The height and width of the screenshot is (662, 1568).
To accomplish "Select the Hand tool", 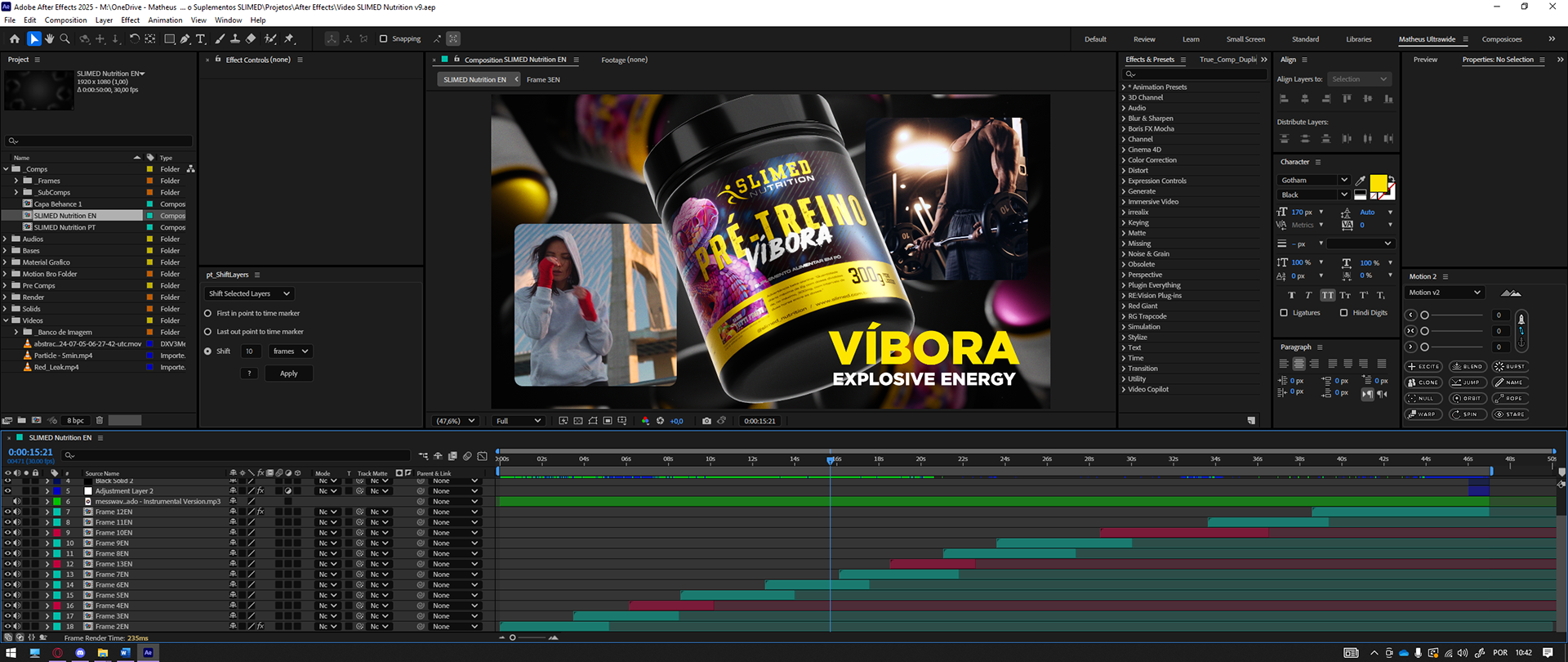I will click(49, 38).
